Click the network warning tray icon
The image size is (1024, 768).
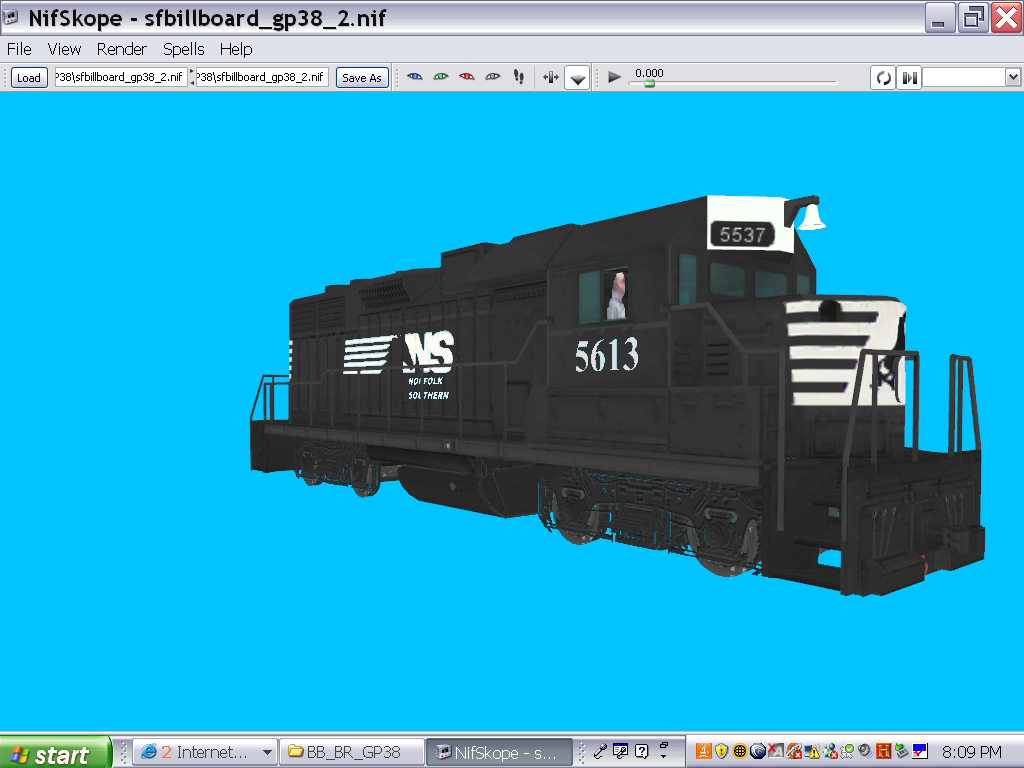[x=812, y=752]
